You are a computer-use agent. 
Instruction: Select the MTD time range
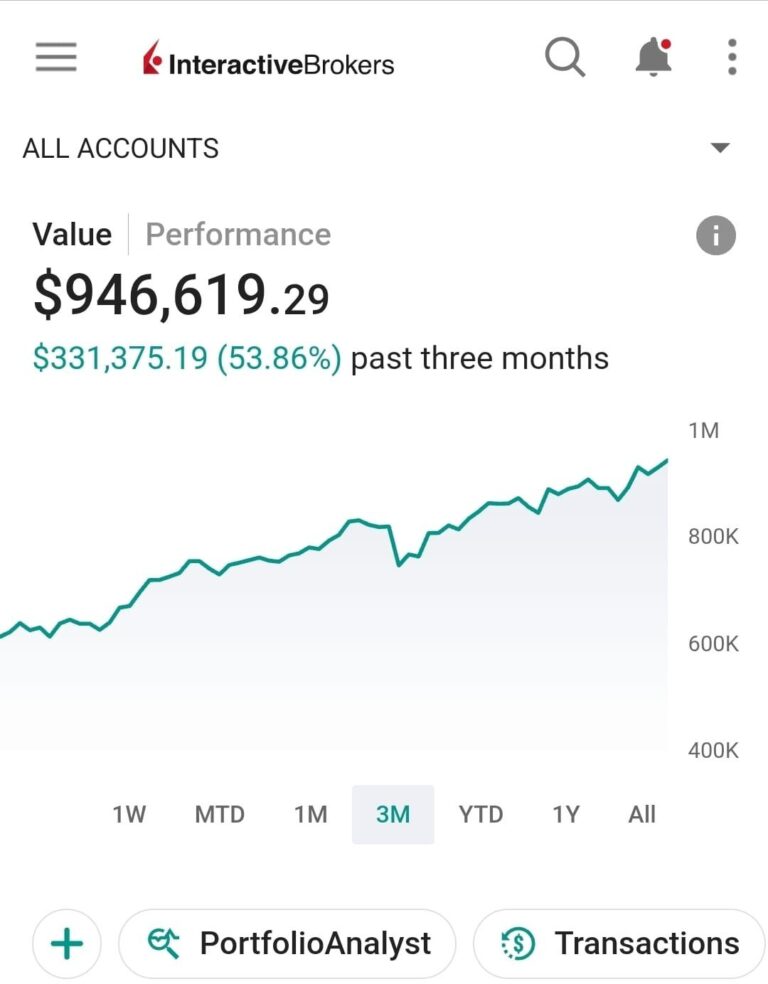219,814
